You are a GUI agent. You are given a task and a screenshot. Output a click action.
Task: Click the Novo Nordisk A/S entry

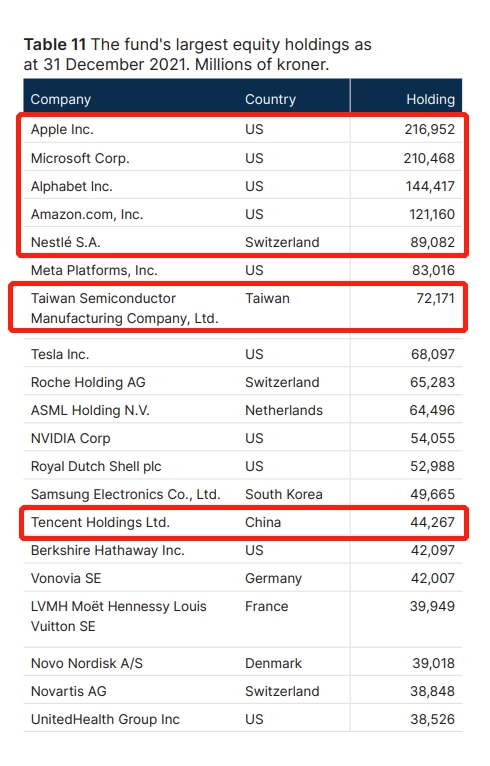(86, 663)
